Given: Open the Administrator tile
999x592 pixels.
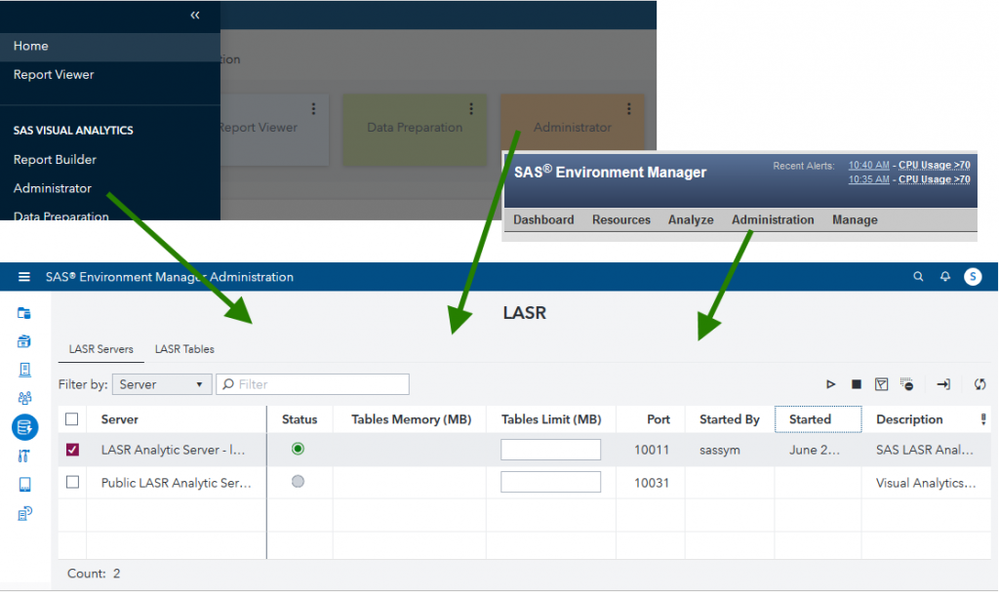Looking at the screenshot, I should pyautogui.click(x=573, y=124).
